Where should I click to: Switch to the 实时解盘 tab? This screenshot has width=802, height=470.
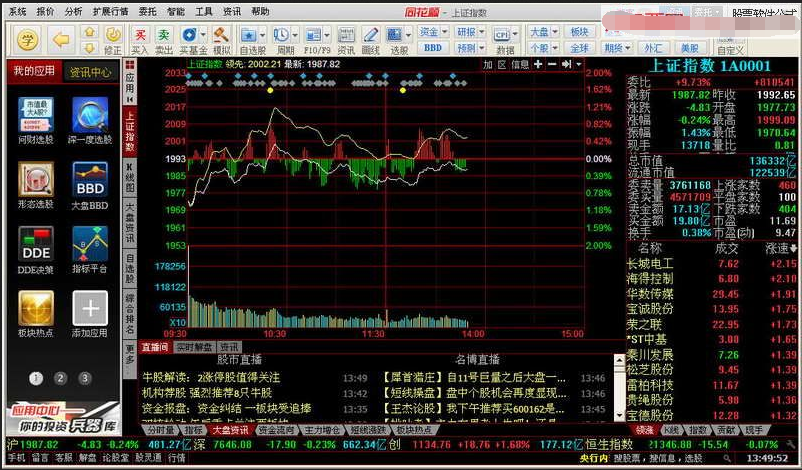pyautogui.click(x=194, y=347)
